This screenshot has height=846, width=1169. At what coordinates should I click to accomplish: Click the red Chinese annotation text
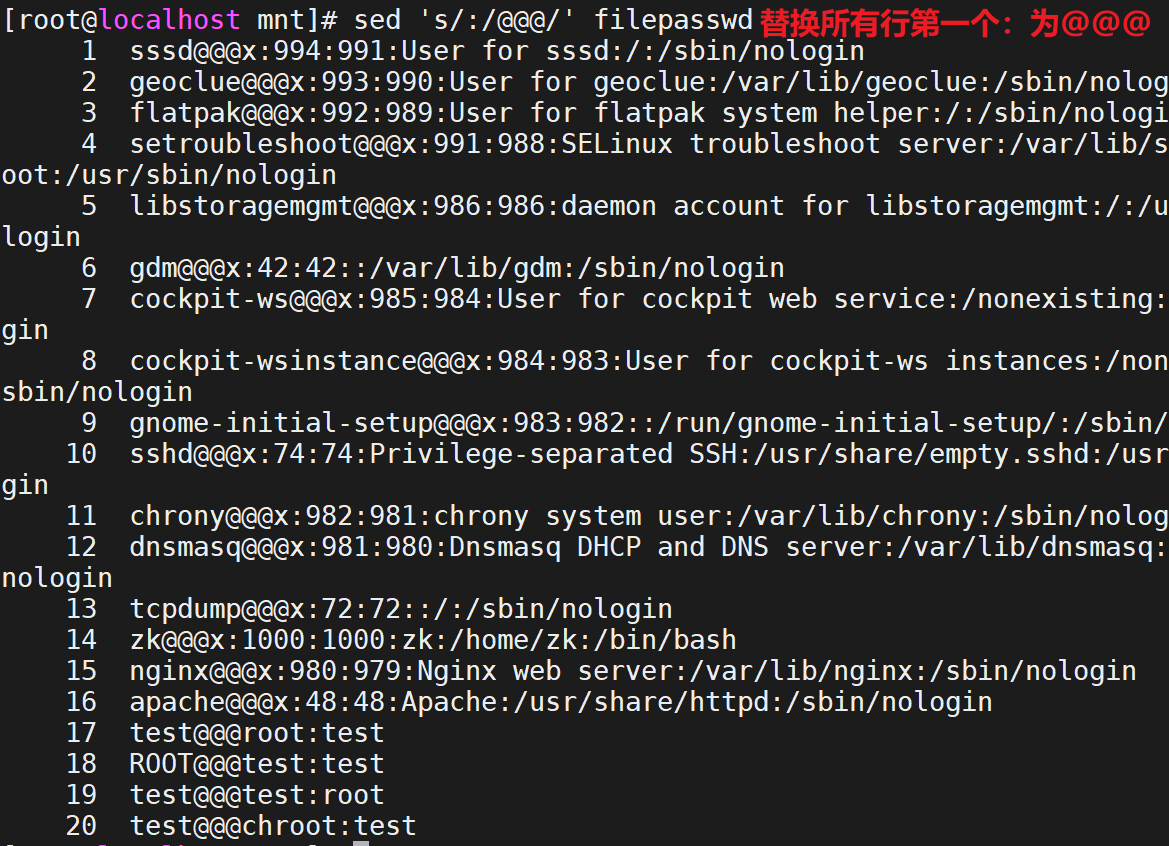click(x=956, y=23)
